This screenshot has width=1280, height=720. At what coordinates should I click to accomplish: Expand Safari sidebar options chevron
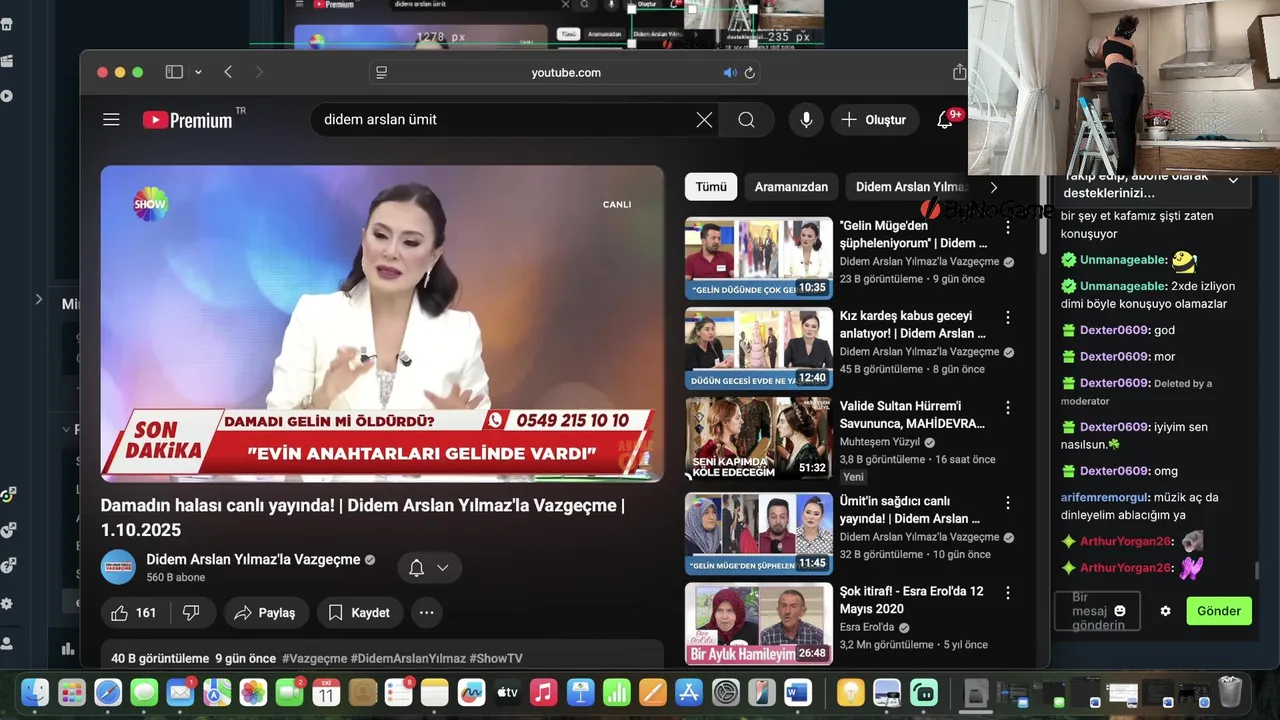click(x=198, y=72)
